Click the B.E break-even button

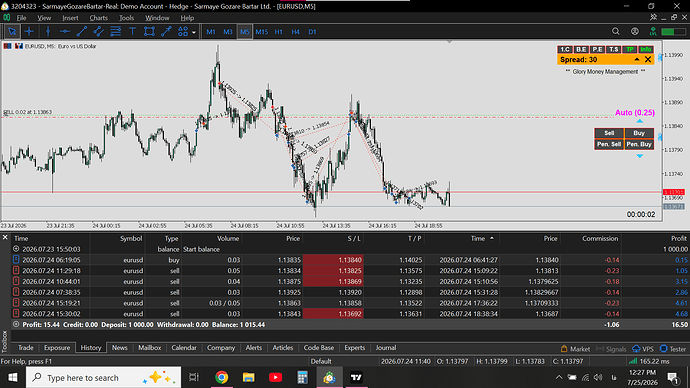tap(581, 49)
